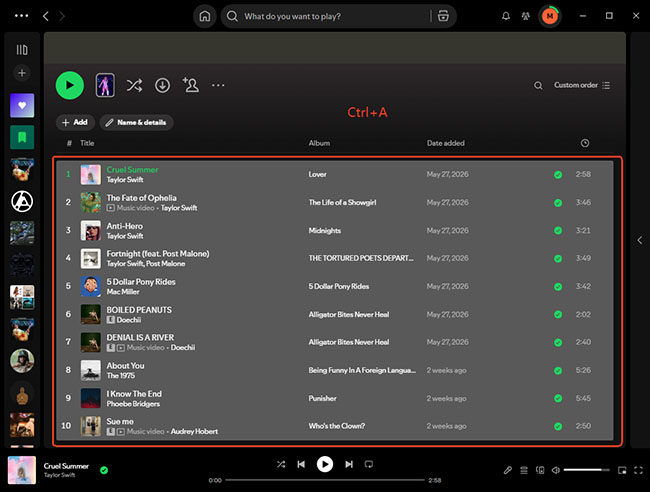This screenshot has height=492, width=650.
Task: Open Taylor Swift link under Anti-Hero
Action: tap(125, 236)
